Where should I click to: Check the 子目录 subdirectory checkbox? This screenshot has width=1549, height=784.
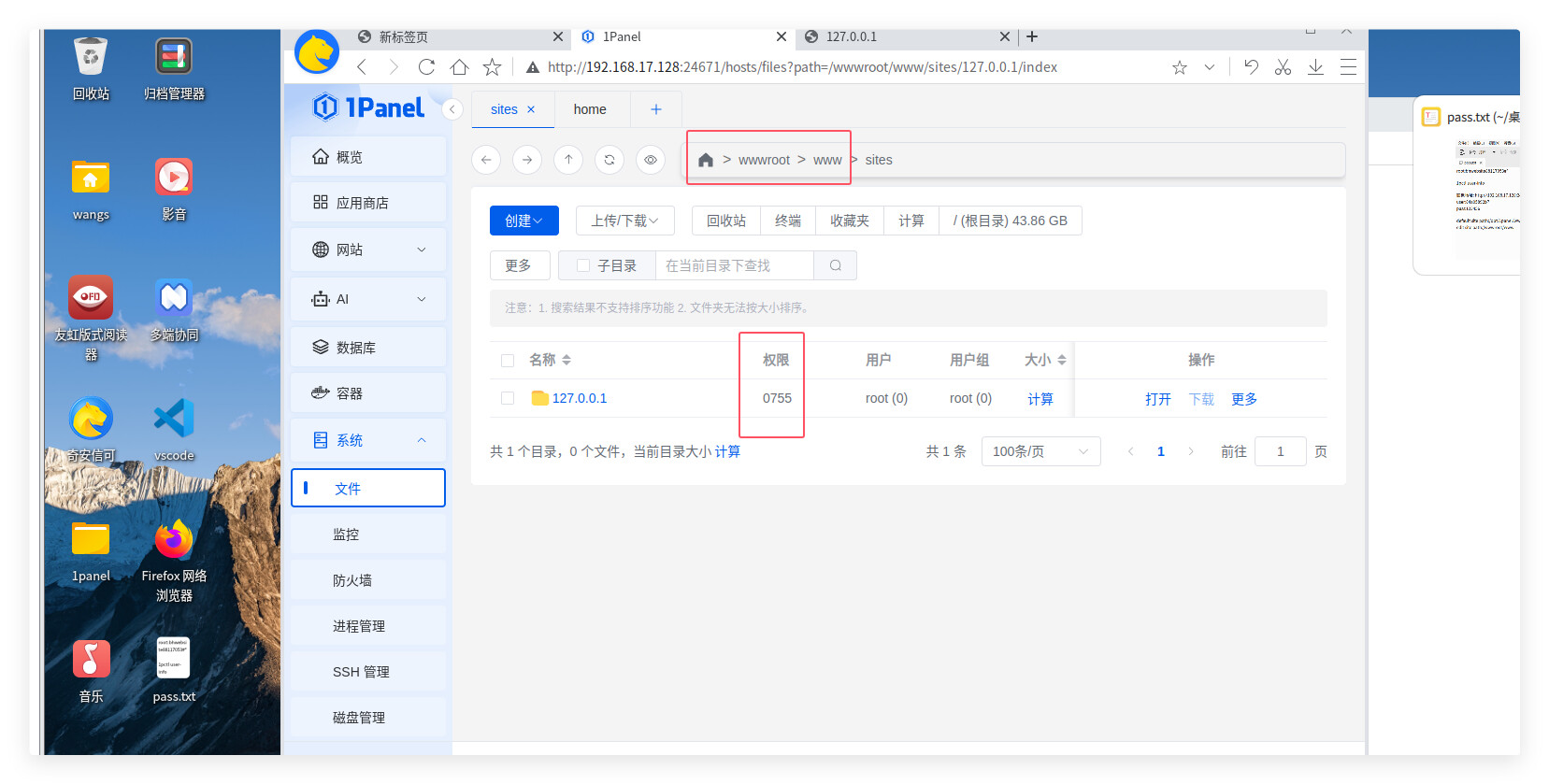pos(583,265)
